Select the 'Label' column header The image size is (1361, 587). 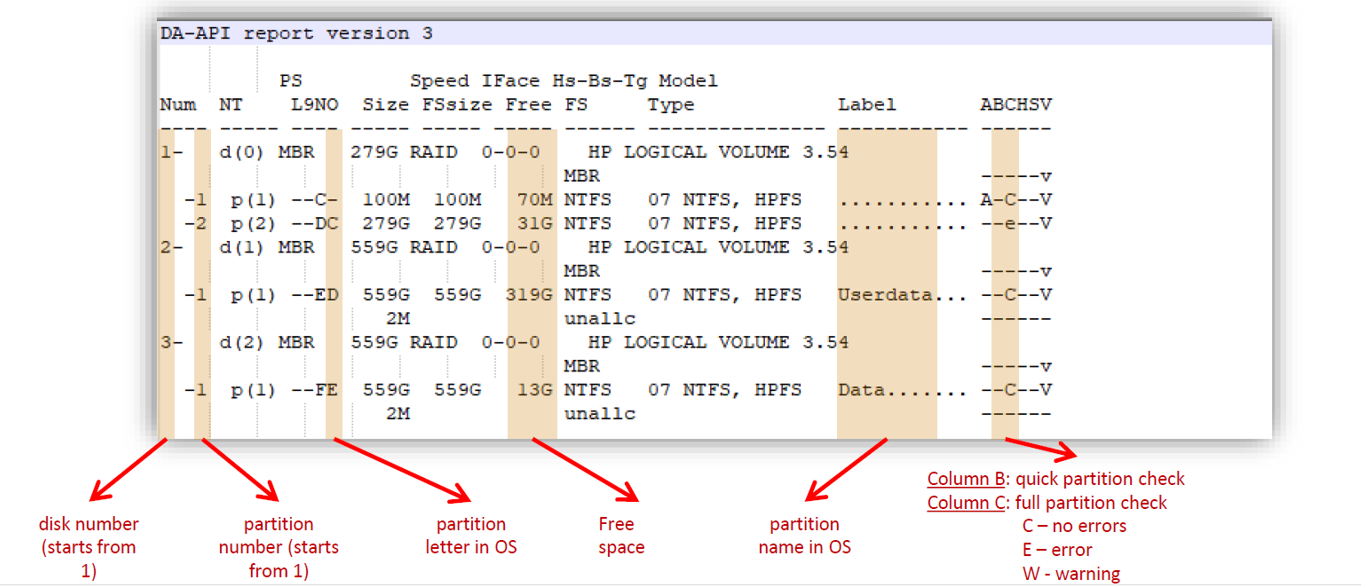click(866, 105)
